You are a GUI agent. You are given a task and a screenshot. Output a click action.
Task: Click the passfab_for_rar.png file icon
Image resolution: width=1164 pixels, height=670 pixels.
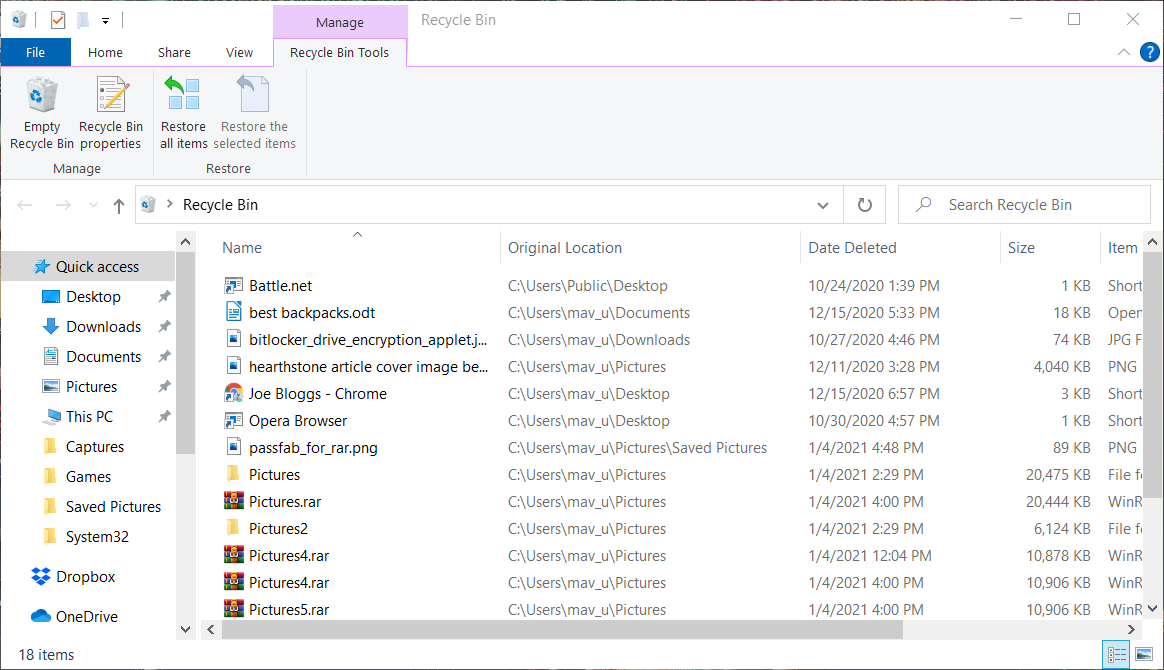[x=234, y=447]
